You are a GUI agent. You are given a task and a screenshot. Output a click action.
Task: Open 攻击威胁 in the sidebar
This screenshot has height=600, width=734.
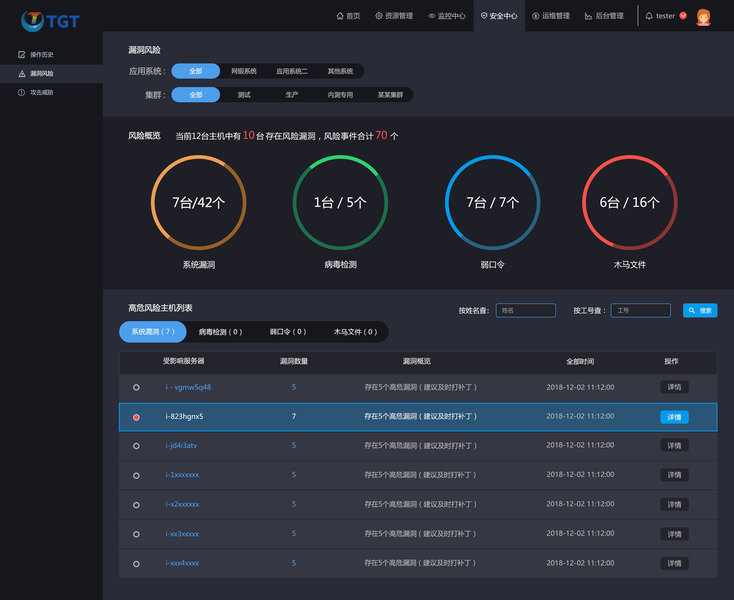[42, 92]
